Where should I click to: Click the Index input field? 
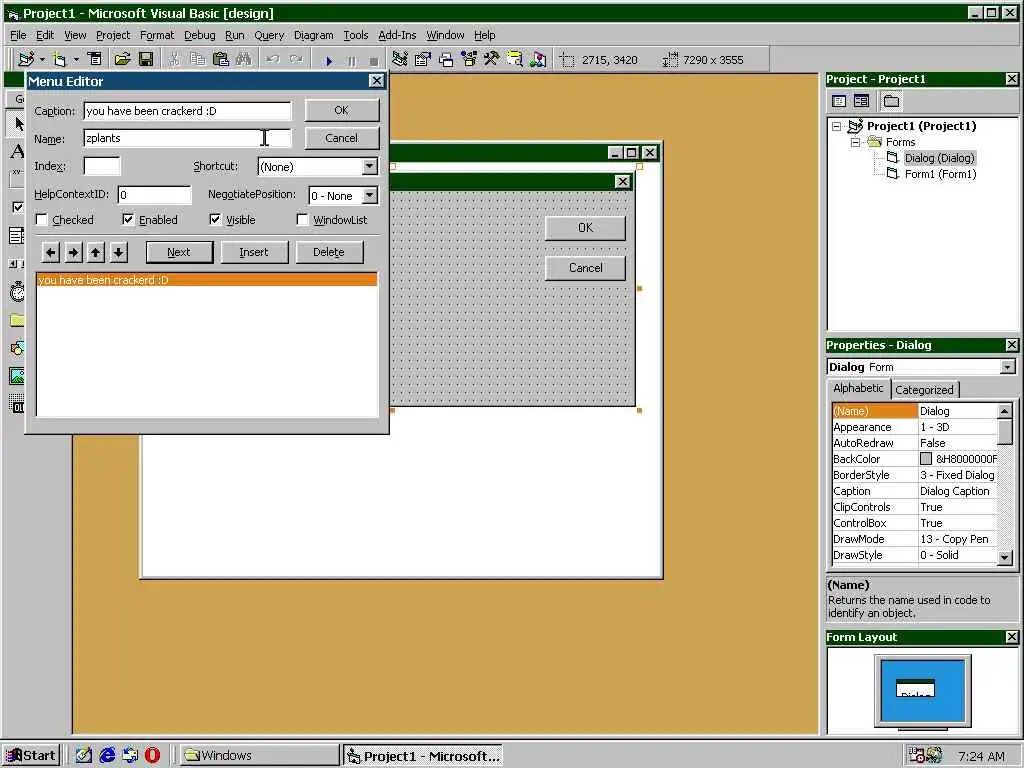pos(102,166)
